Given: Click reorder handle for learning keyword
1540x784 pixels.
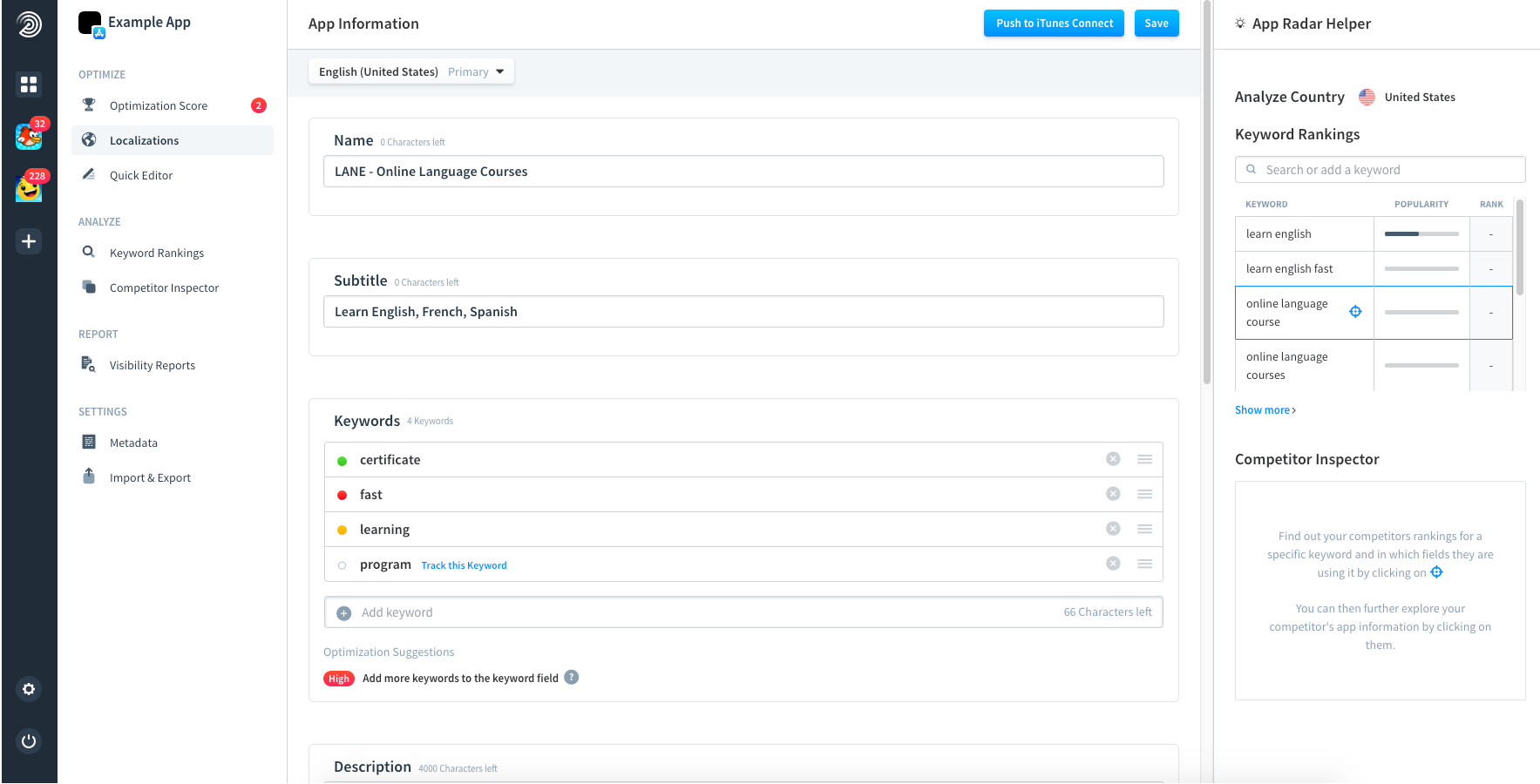Looking at the screenshot, I should pos(1145,529).
